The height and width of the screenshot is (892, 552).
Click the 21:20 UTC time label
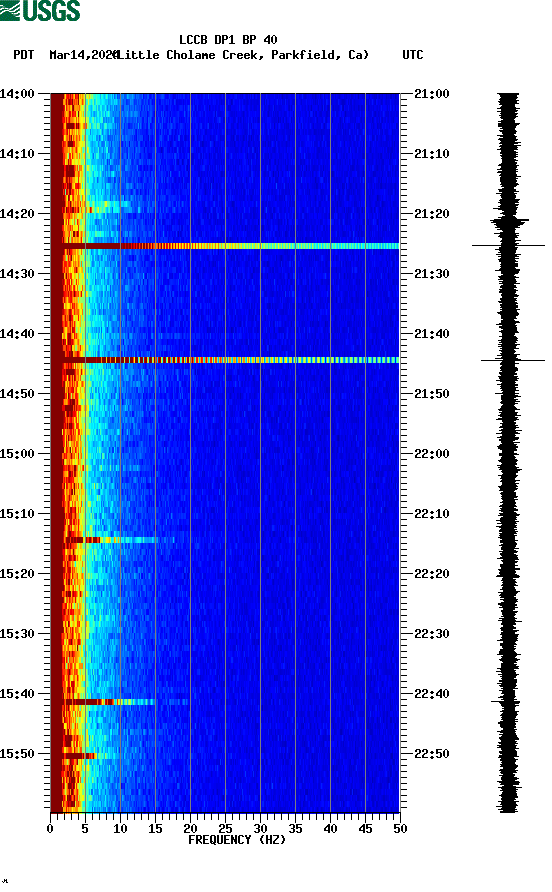[x=432, y=214]
